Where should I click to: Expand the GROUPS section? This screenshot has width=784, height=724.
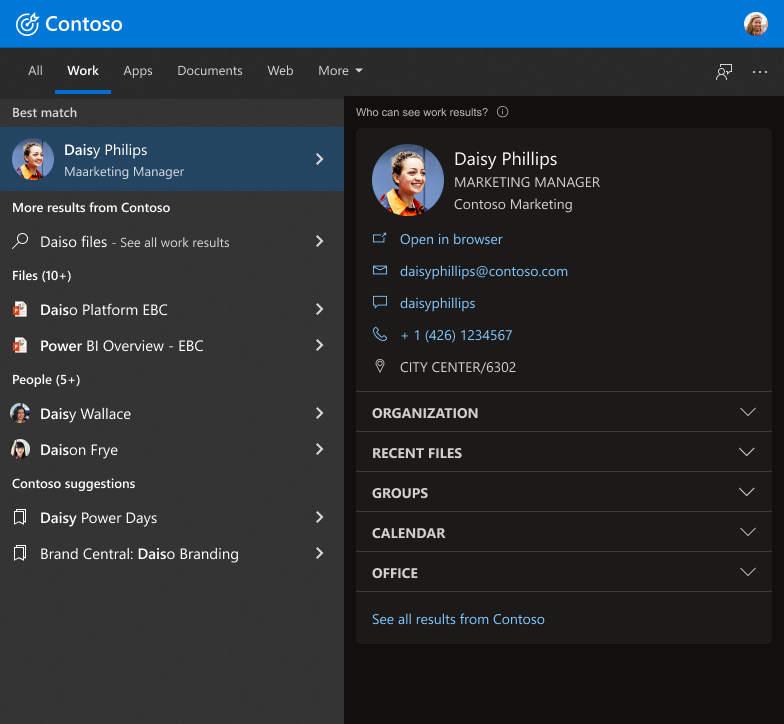(x=564, y=492)
